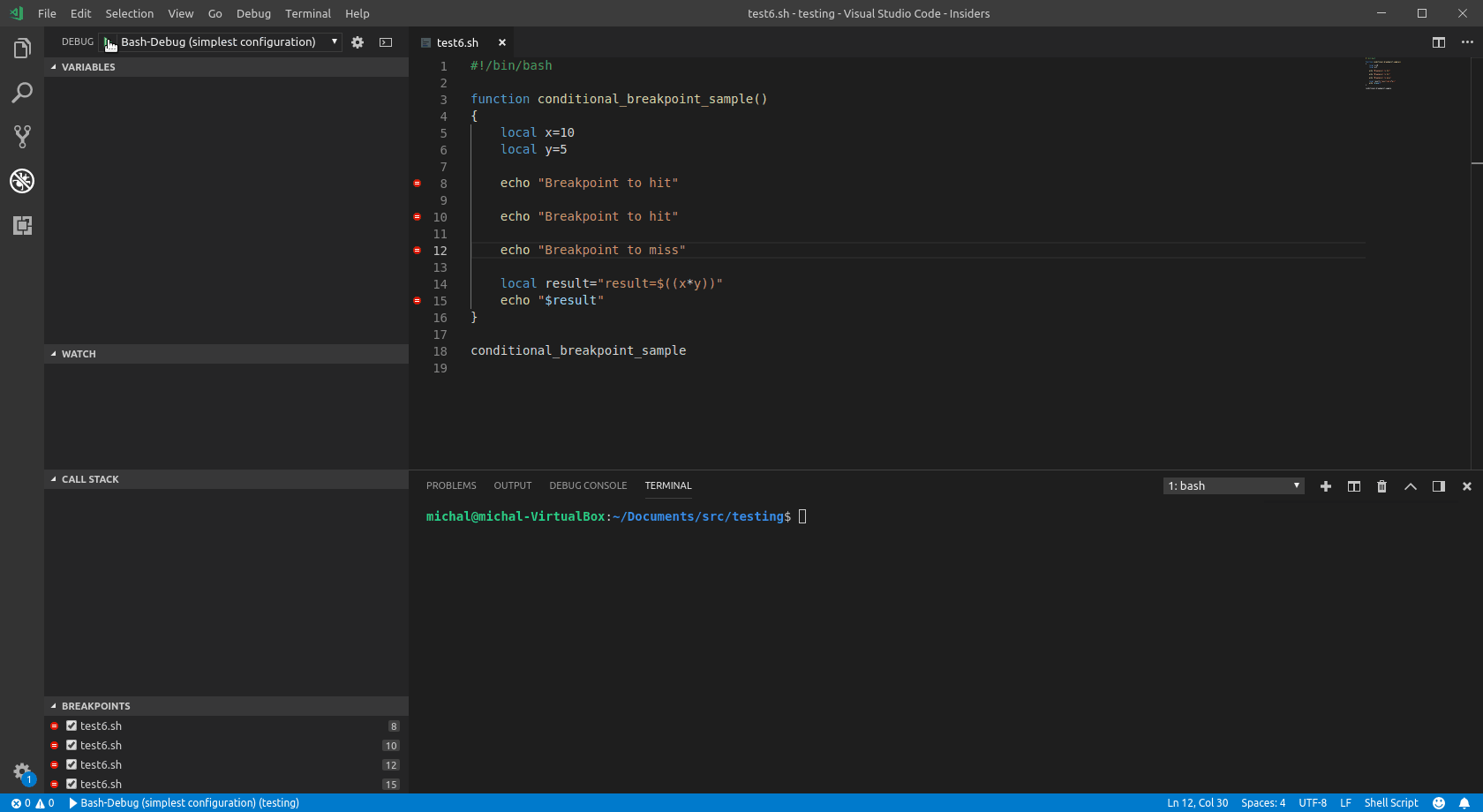Click the breakpoint dot on line 15

tap(418, 301)
